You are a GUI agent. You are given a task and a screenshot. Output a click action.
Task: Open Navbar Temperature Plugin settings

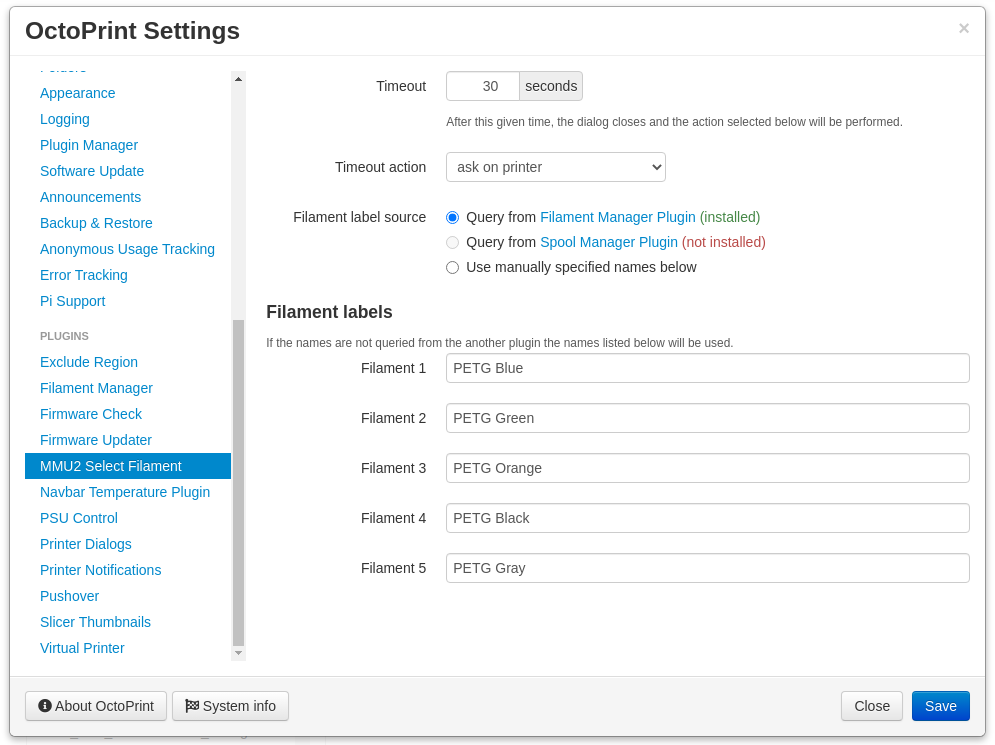point(125,492)
